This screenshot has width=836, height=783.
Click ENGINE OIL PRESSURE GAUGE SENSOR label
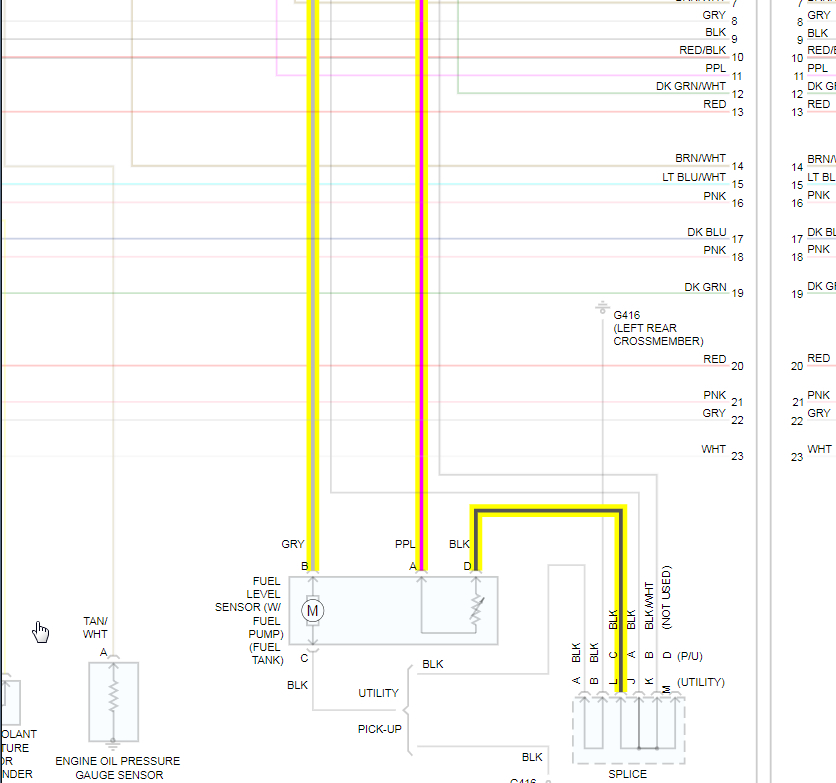click(118, 768)
